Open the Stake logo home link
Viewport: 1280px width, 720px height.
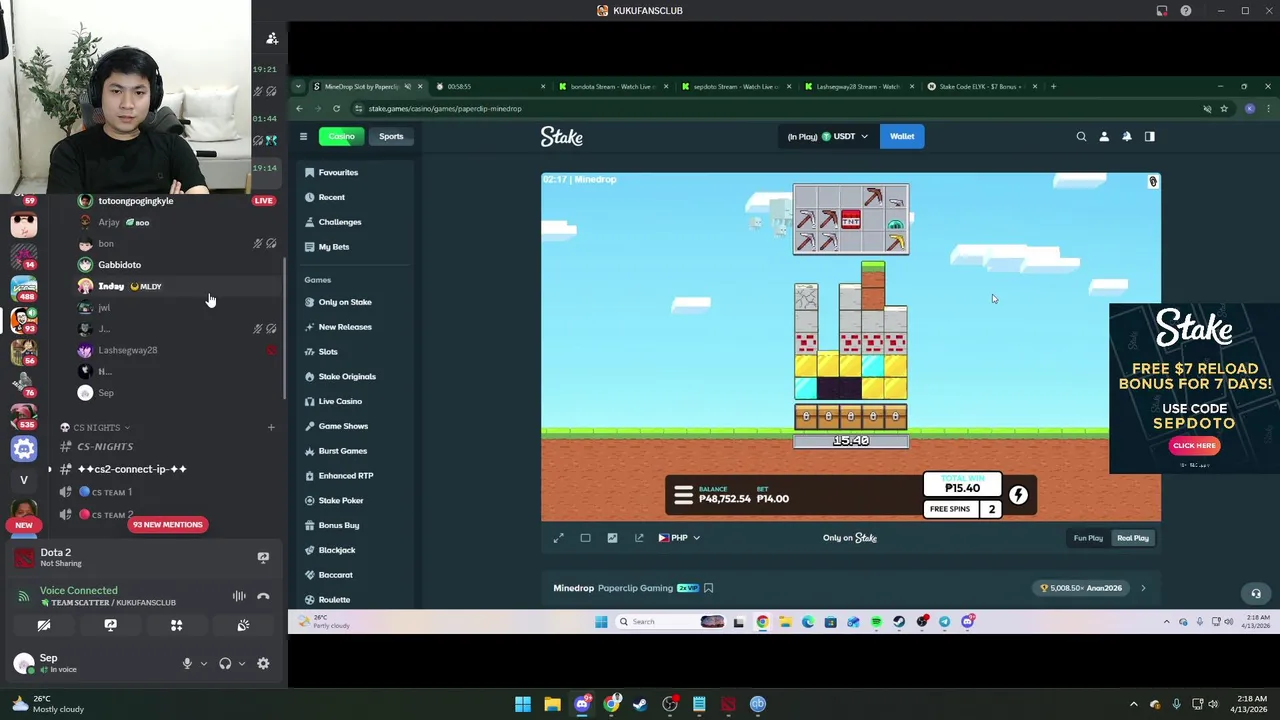coord(562,136)
